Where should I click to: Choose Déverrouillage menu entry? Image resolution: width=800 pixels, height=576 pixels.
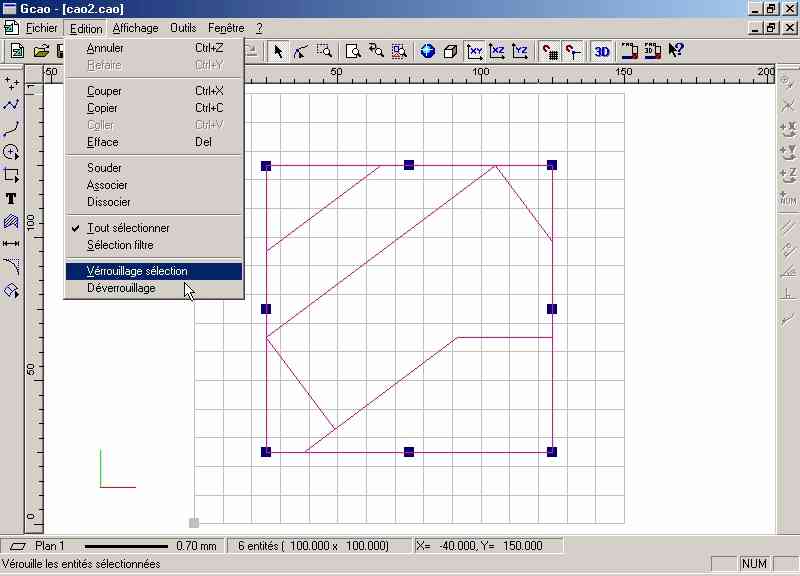[x=154, y=288]
